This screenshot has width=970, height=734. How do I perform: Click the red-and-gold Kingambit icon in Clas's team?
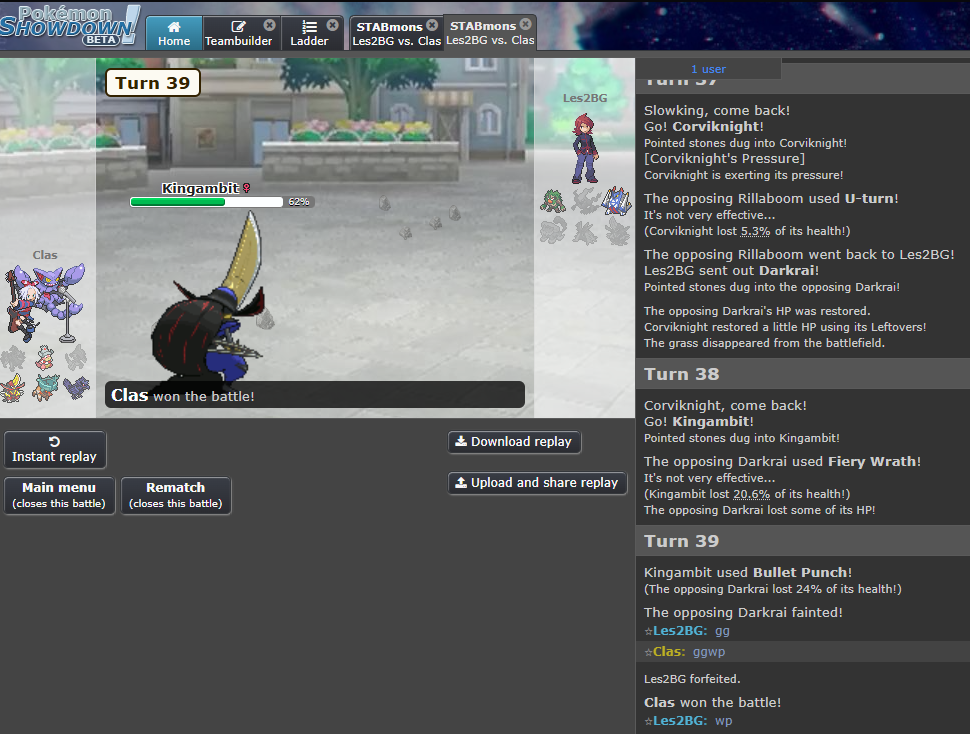(x=12, y=388)
